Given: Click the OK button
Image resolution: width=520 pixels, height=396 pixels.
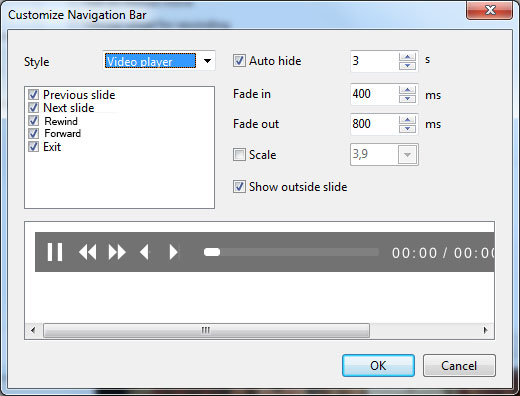Looking at the screenshot, I should coord(378,366).
